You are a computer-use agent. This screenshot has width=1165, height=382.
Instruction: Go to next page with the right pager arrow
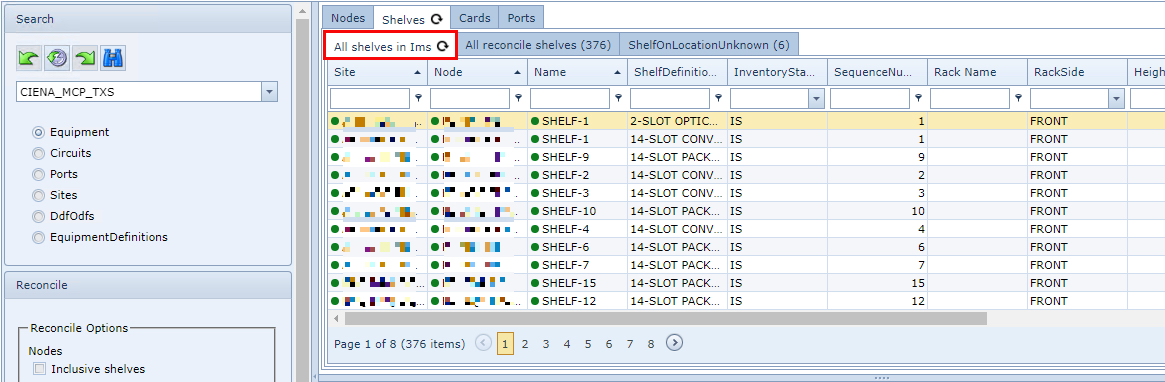(674, 343)
